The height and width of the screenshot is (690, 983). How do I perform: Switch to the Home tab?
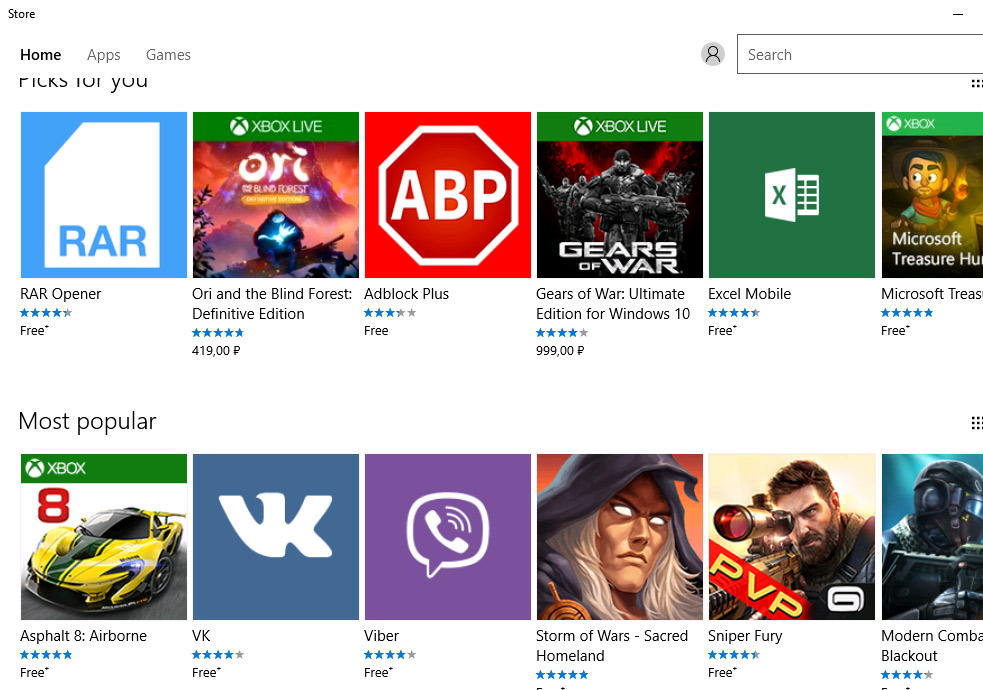[x=41, y=55]
